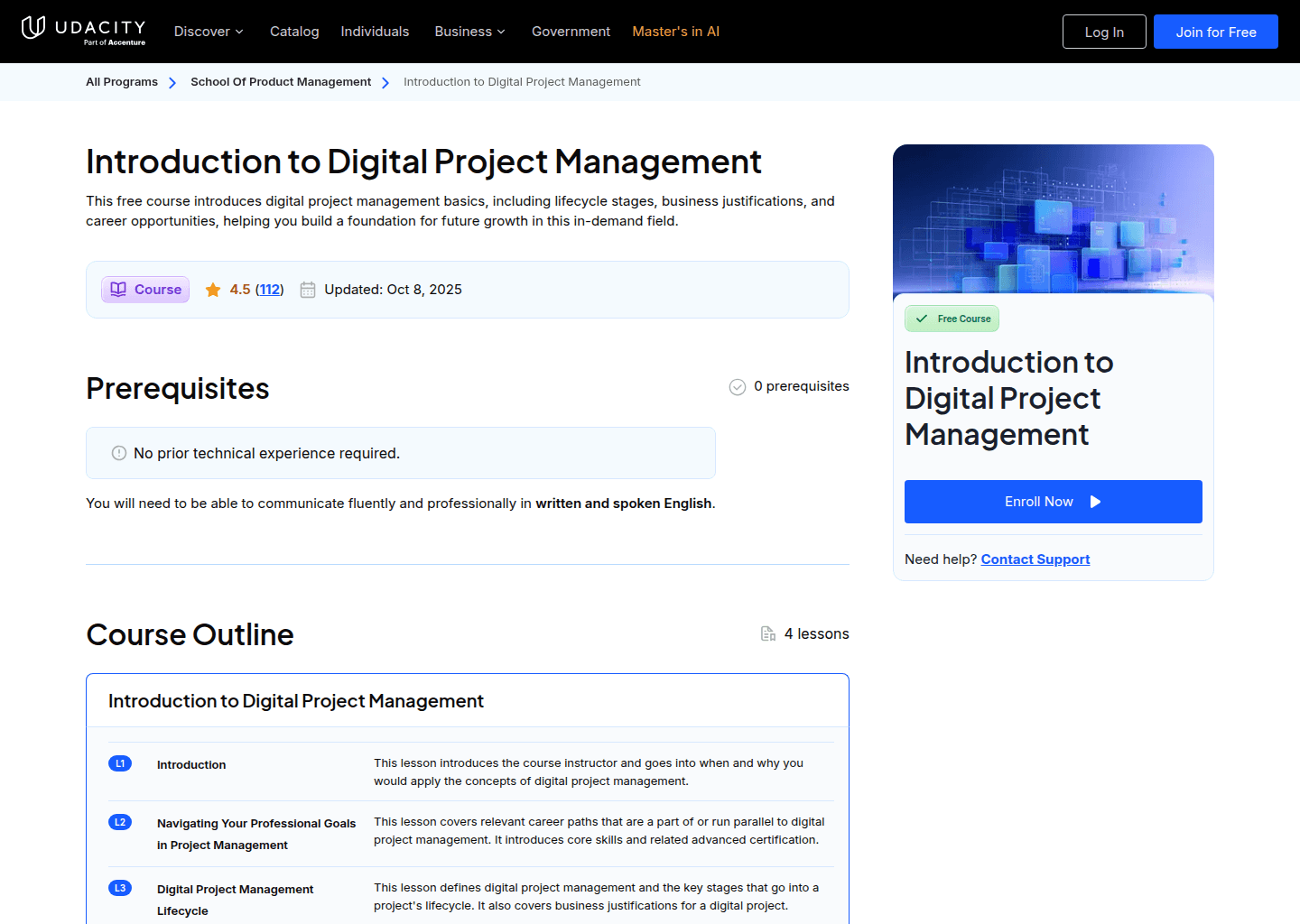Screen dimensions: 1300x924
Task: Click the course banner image
Action: pos(1053,217)
